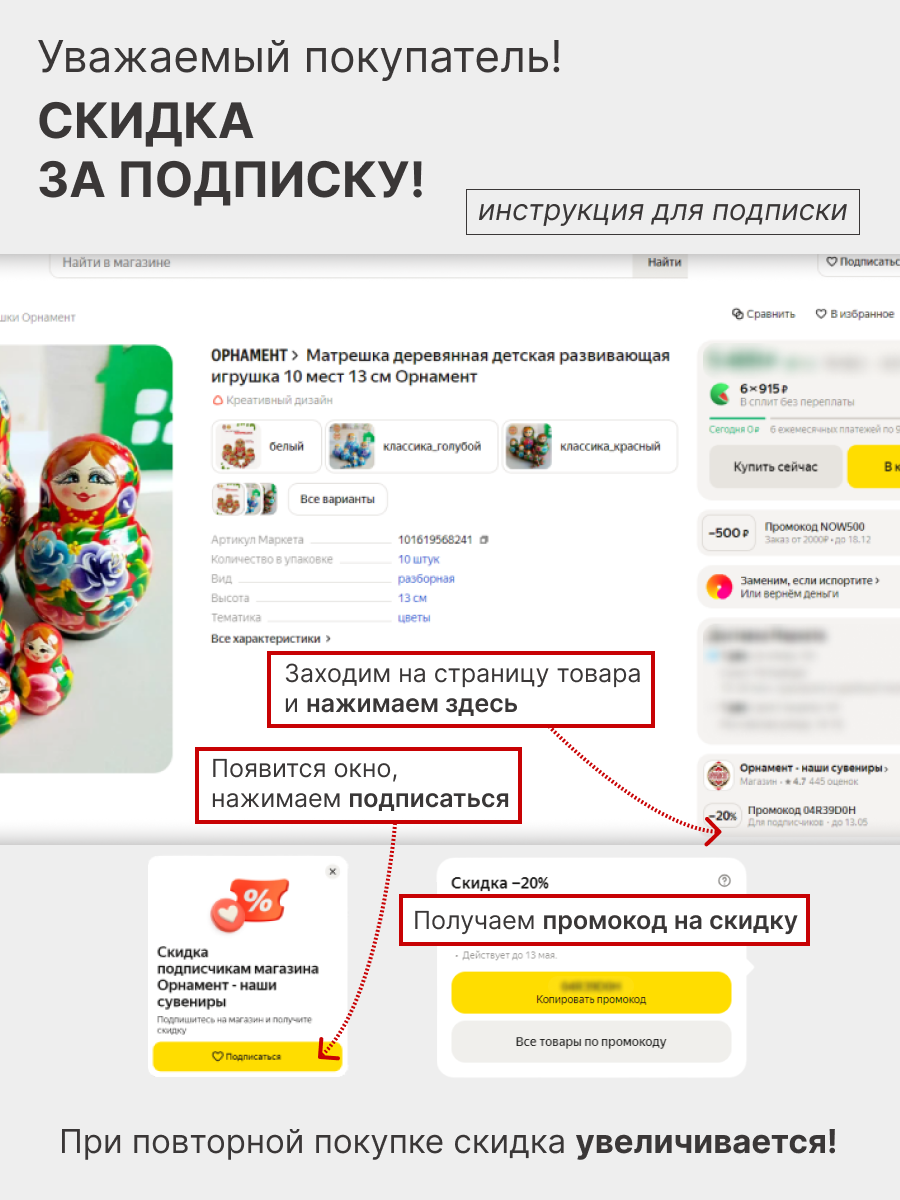Open Все товары по промокоду
The width and height of the screenshot is (900, 1200).
coord(591,1042)
